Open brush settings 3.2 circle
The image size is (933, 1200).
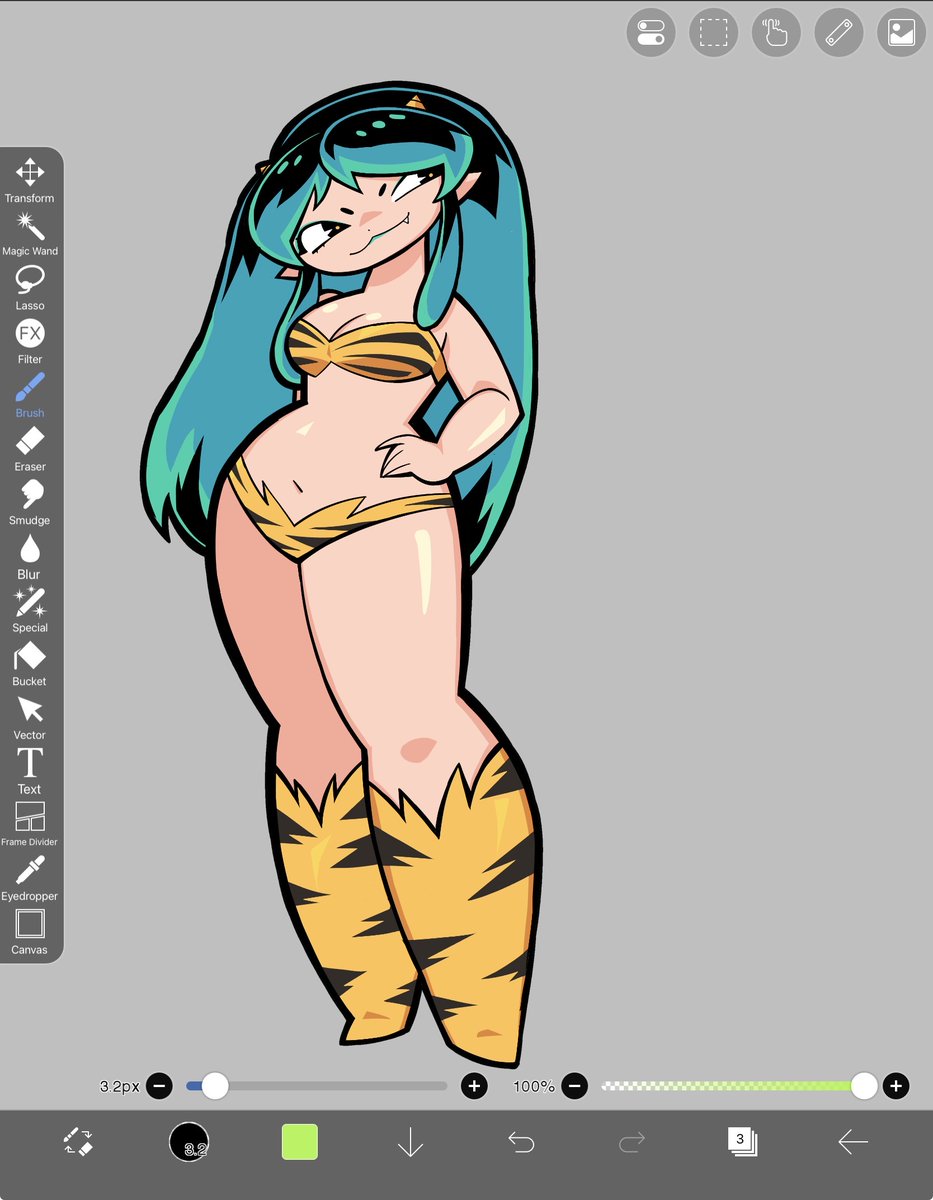[189, 1141]
